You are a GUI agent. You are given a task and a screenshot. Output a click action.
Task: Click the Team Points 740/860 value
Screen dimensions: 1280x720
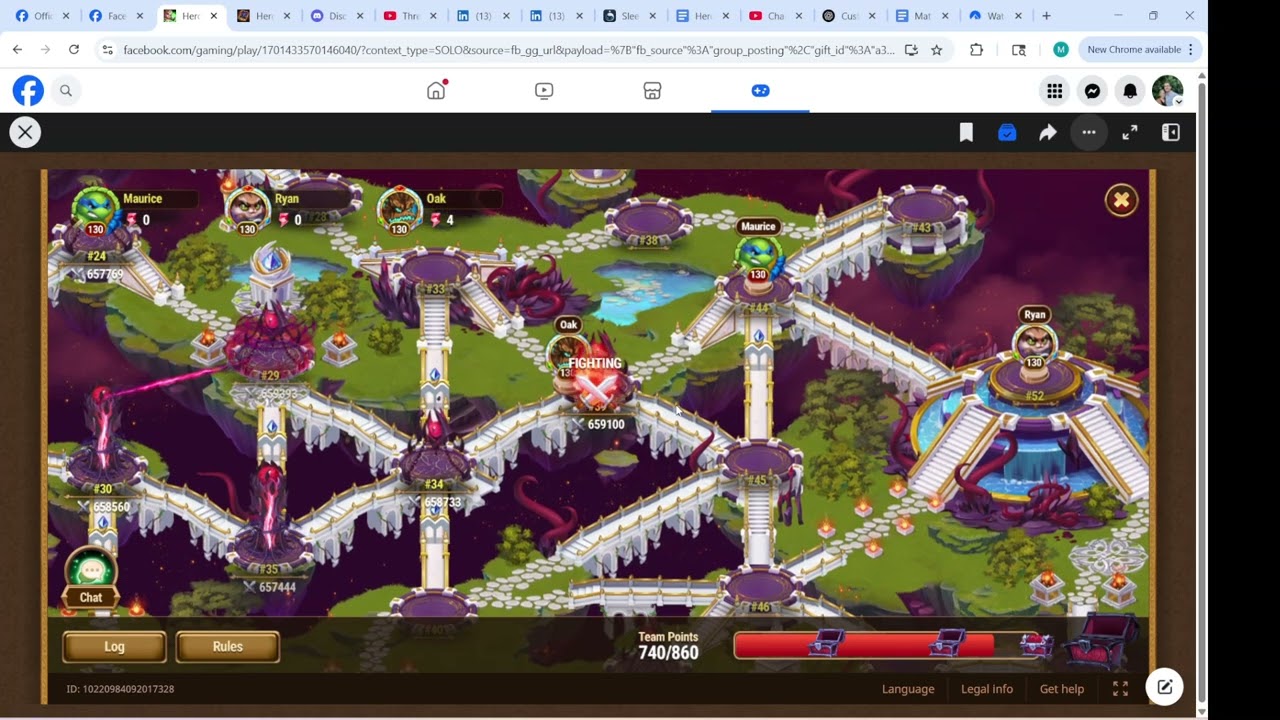(668, 653)
